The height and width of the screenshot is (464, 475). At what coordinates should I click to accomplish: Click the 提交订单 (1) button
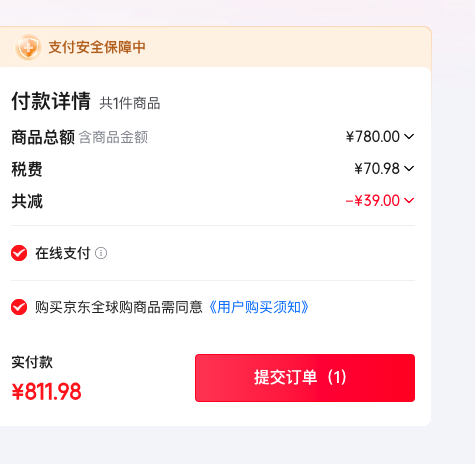[x=305, y=378]
